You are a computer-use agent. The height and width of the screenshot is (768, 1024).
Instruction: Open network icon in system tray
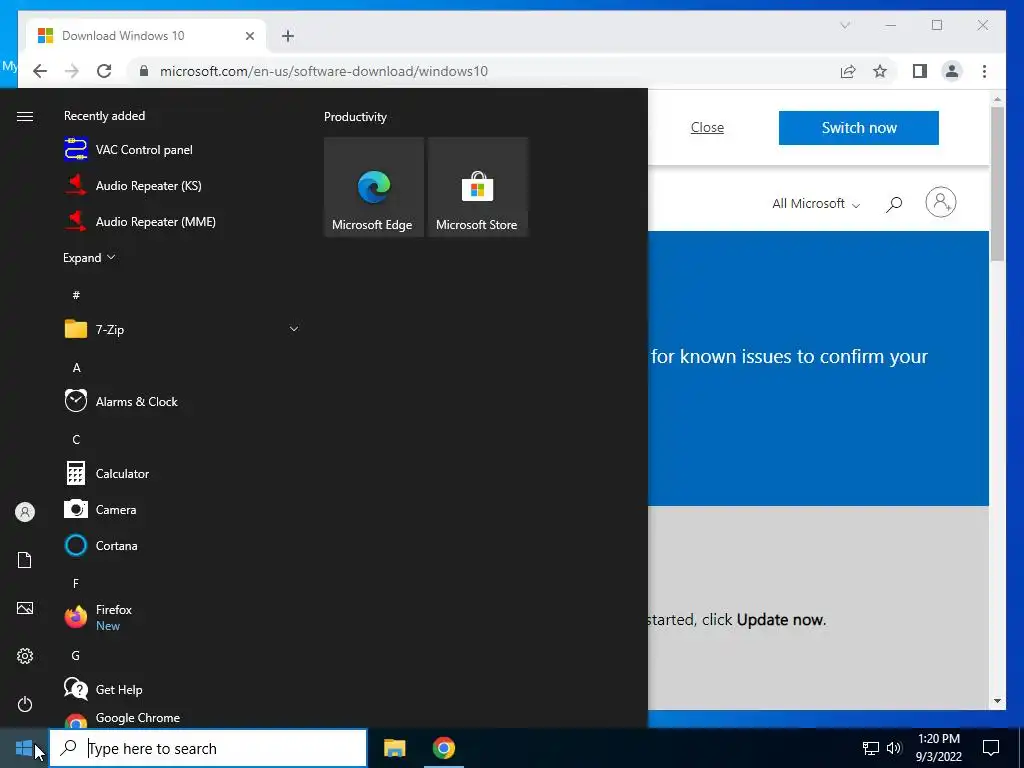pos(871,748)
